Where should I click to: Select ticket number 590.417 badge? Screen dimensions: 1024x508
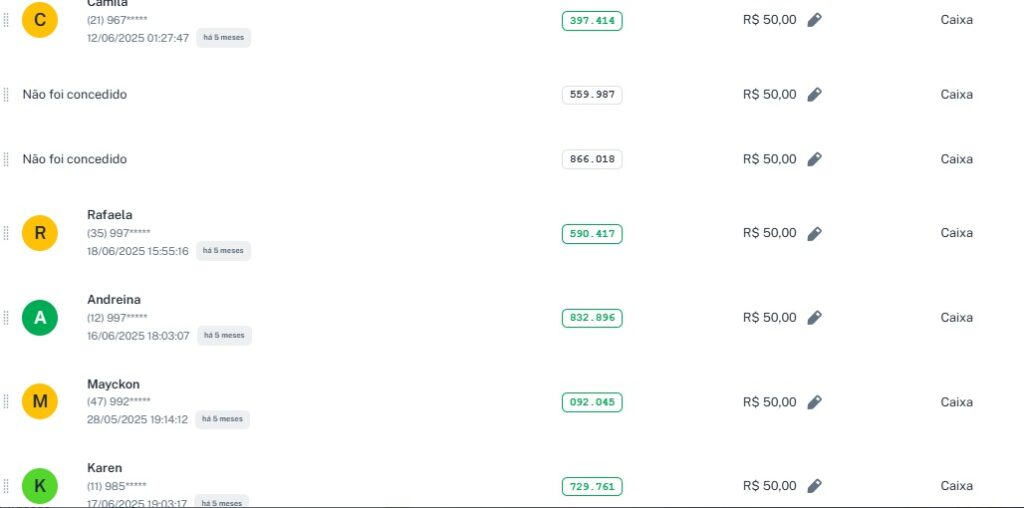point(592,234)
